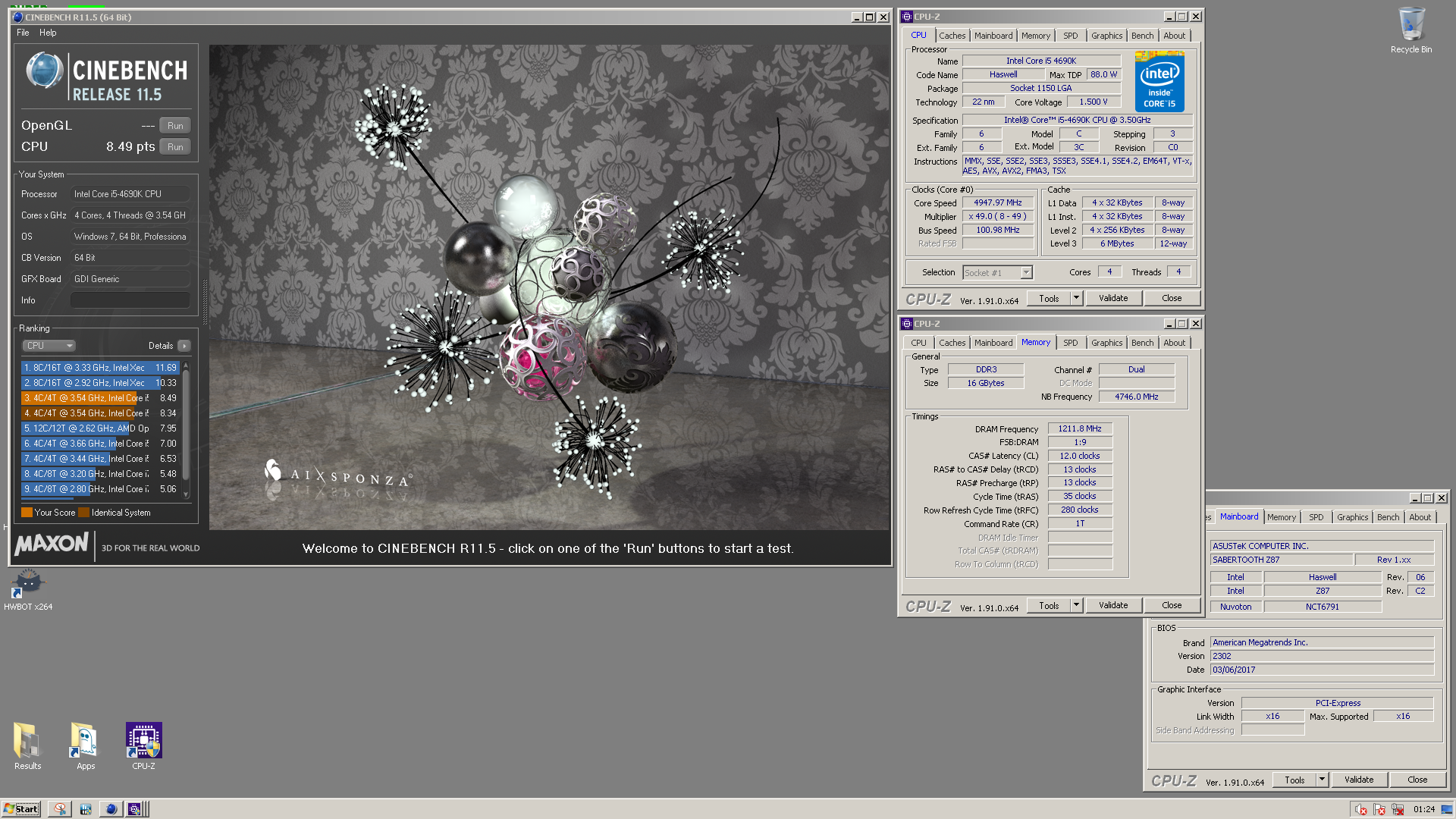Click the orange Your Score legend swatch
Image resolution: width=1456 pixels, height=819 pixels.
(x=27, y=513)
